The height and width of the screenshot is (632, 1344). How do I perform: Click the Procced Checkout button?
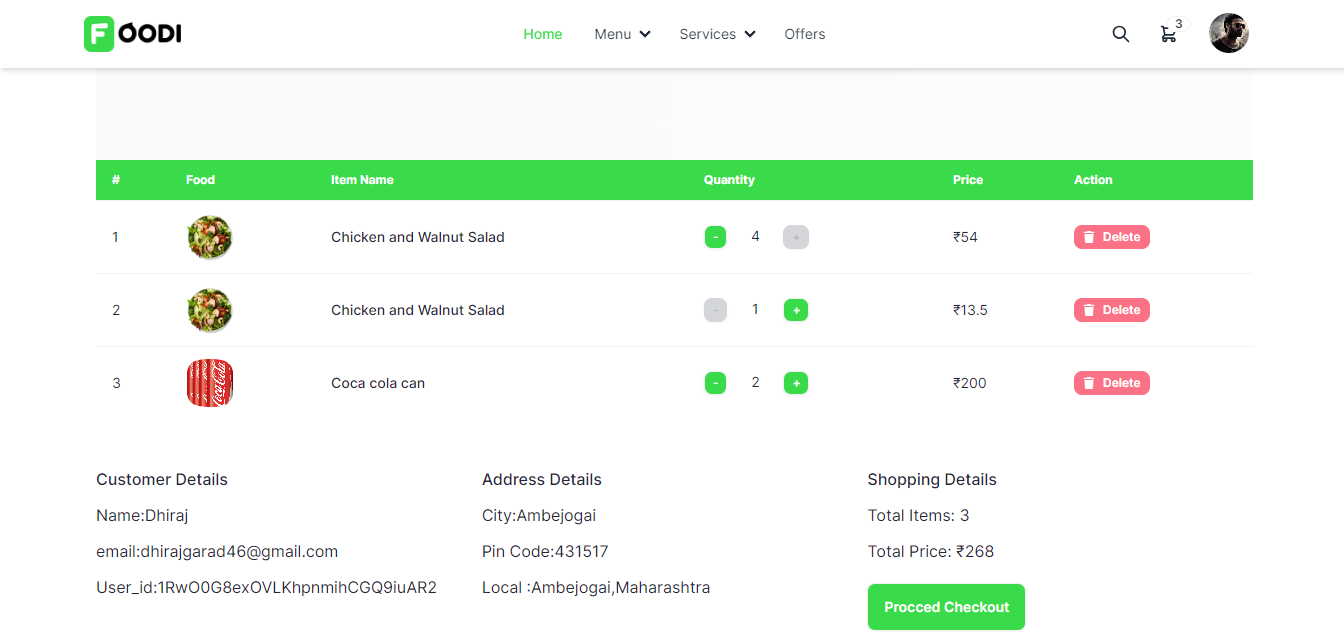pyautogui.click(x=946, y=607)
